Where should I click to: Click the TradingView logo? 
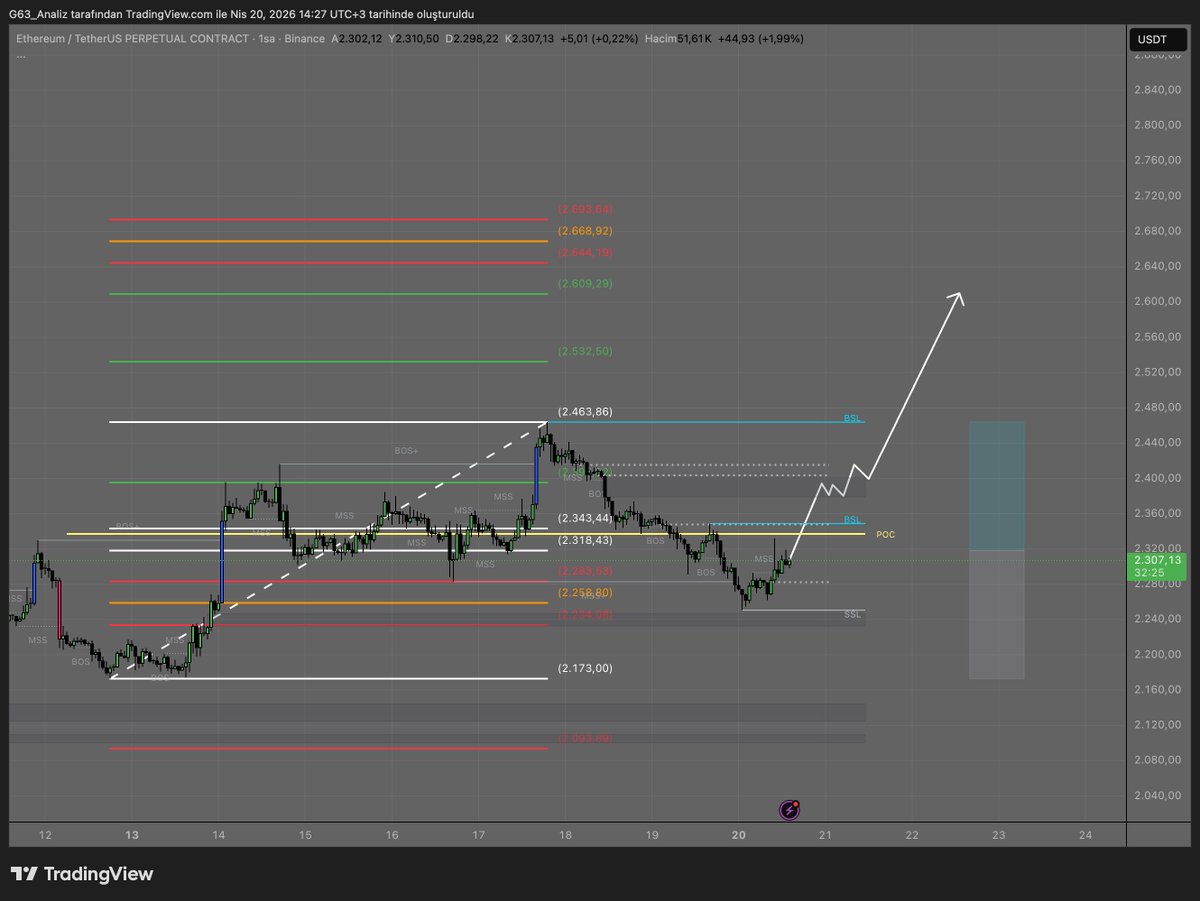point(82,874)
